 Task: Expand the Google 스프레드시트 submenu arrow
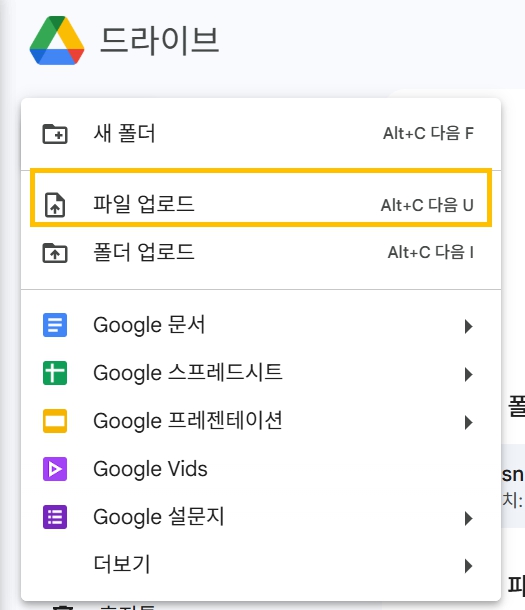(x=469, y=374)
